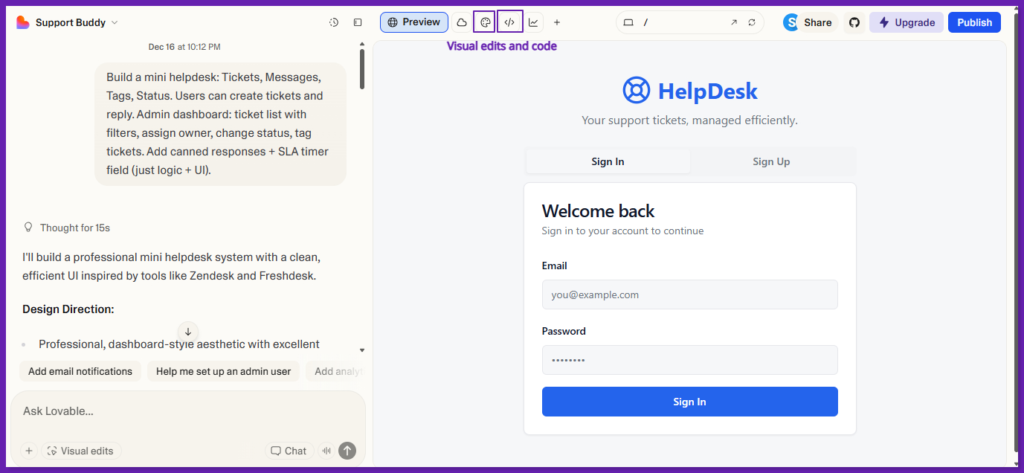
Task: Switch to the Sign Up tab
Action: (x=771, y=161)
